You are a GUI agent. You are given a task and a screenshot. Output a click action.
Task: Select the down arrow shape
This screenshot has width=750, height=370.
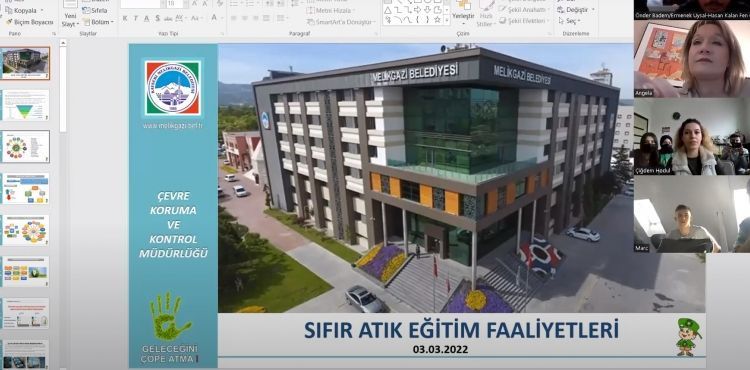[428, 10]
